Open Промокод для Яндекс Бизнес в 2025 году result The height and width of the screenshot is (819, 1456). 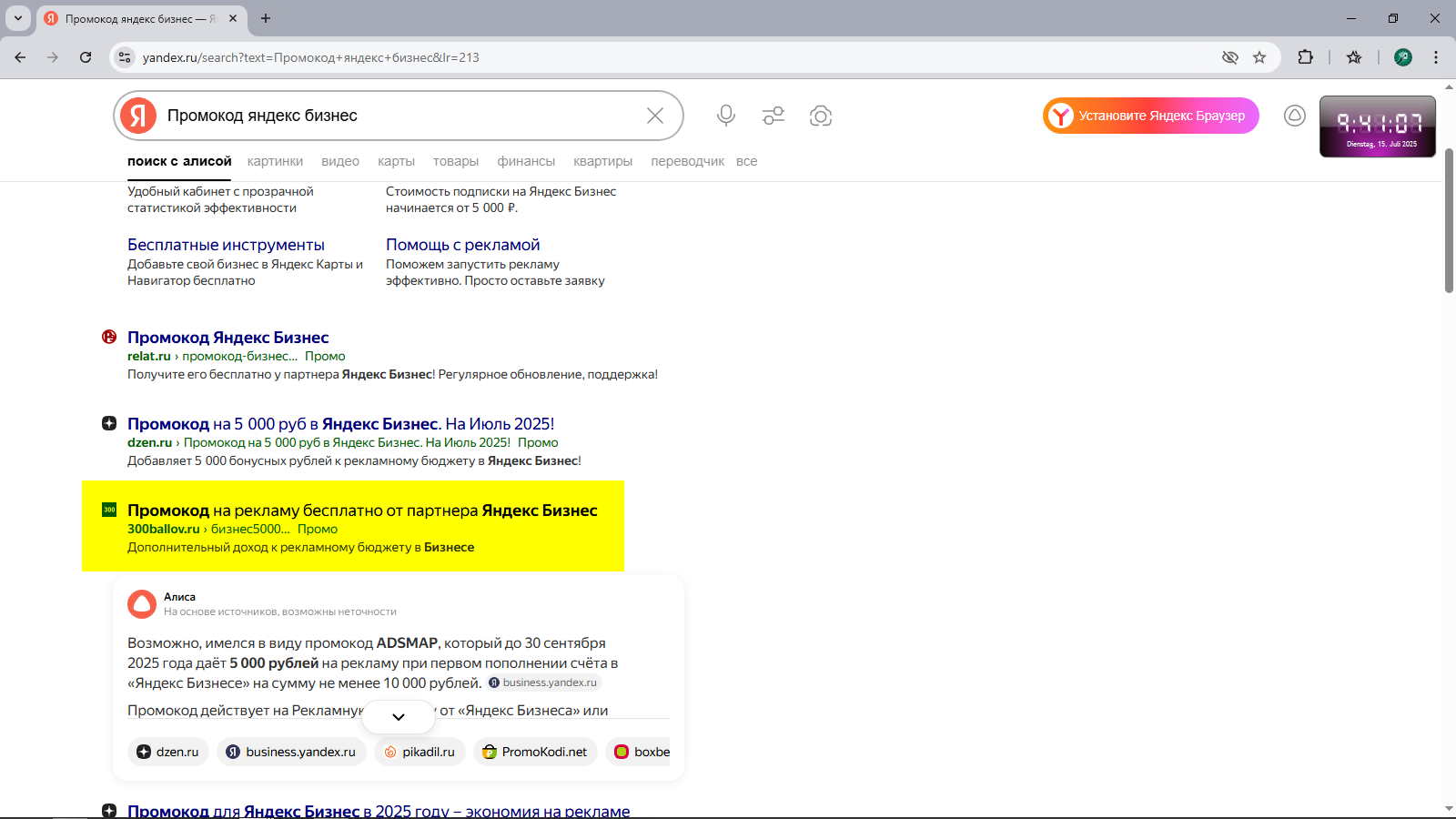[379, 810]
